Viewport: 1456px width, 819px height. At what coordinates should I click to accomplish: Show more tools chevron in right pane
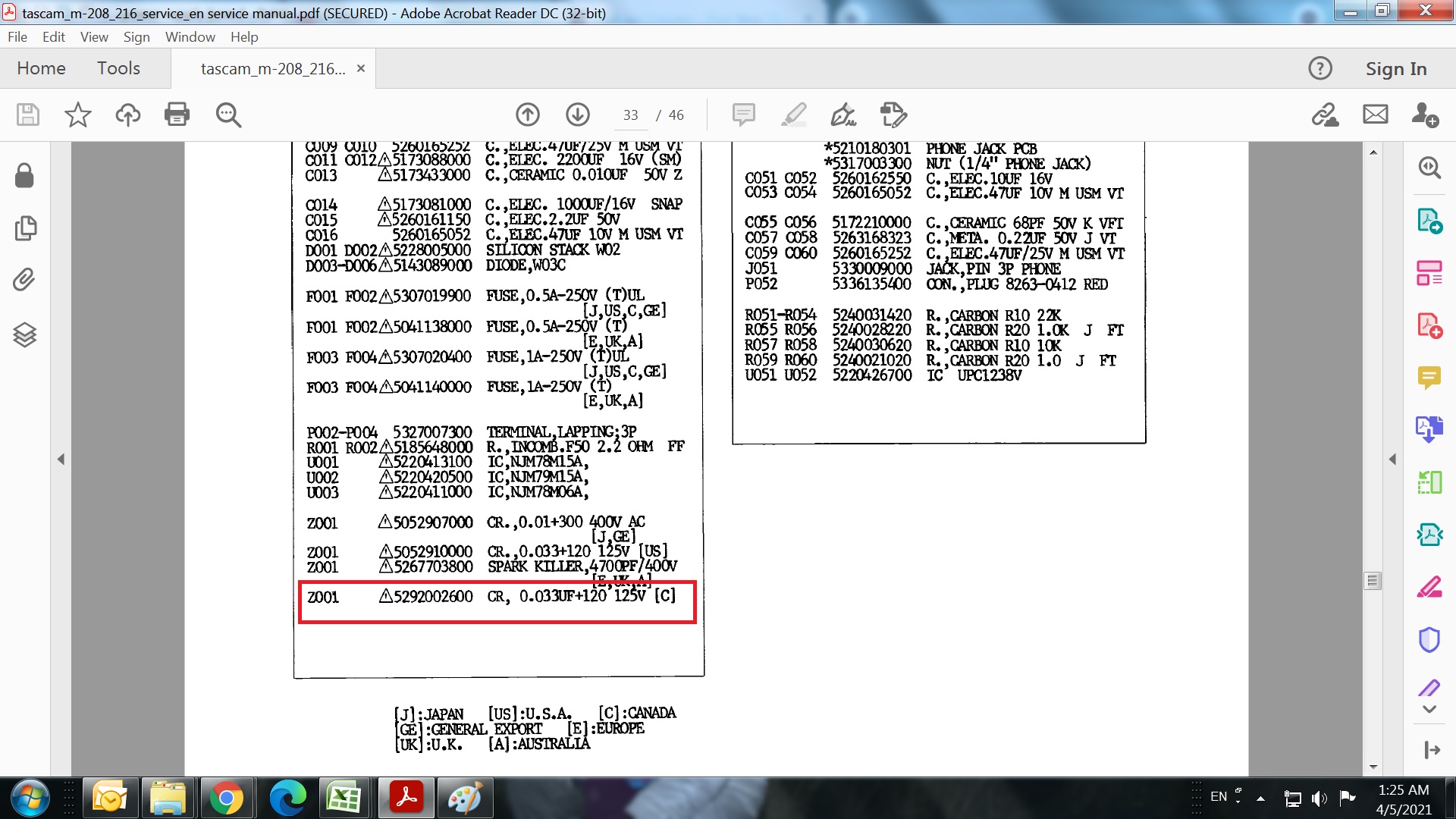point(1429,710)
